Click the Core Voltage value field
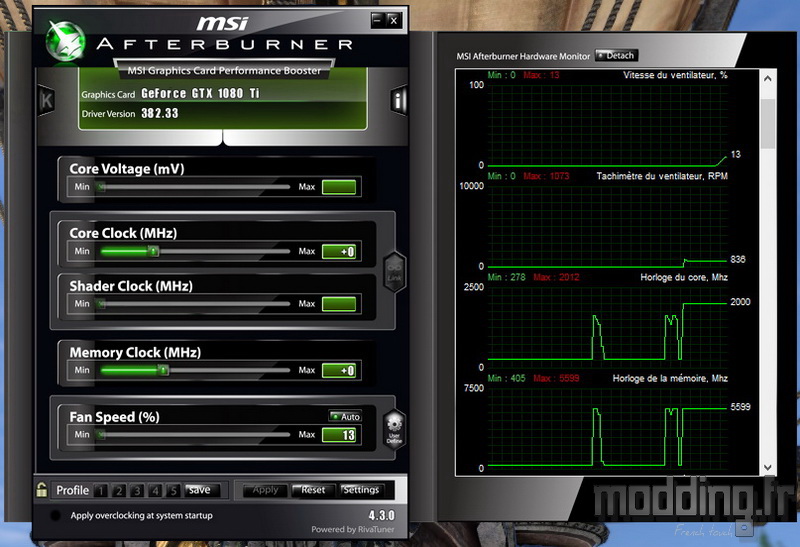 point(339,187)
